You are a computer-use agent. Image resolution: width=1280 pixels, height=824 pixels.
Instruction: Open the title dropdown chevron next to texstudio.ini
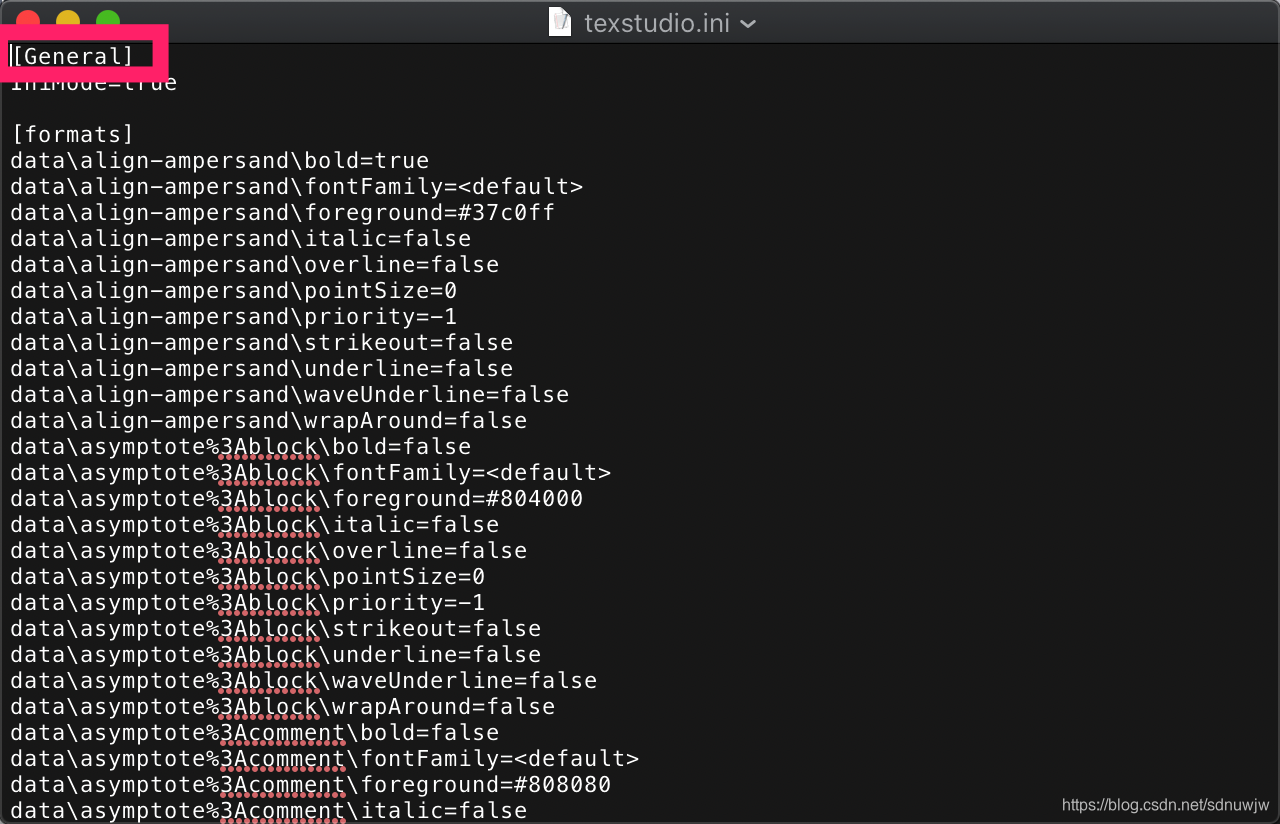(747, 23)
